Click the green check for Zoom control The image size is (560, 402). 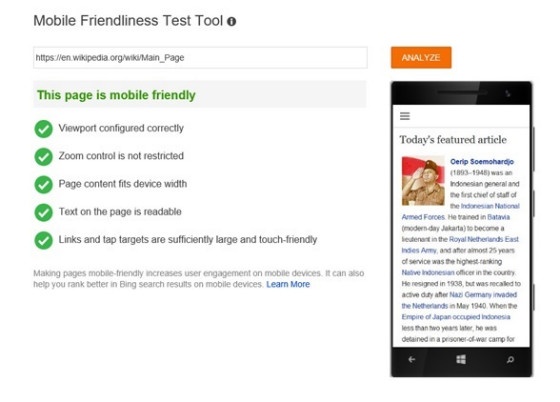coord(44,157)
